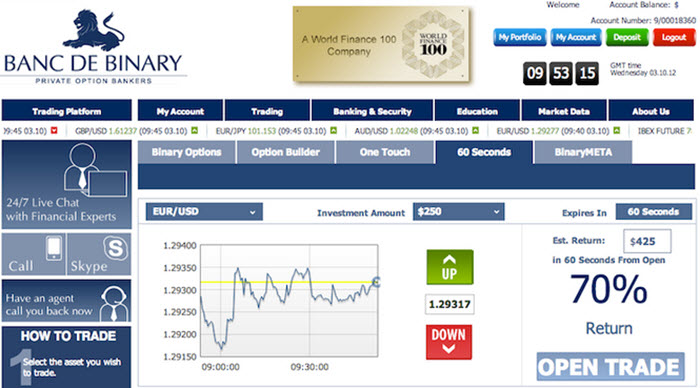Screen dimensions: 700x388
Task: Open the Banking & Security menu
Action: 372,111
